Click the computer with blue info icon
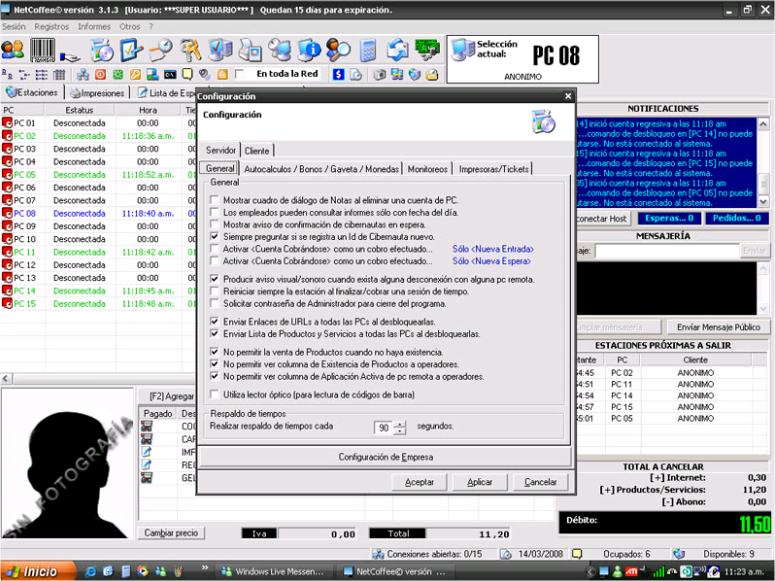775x581 pixels. [x=309, y=50]
